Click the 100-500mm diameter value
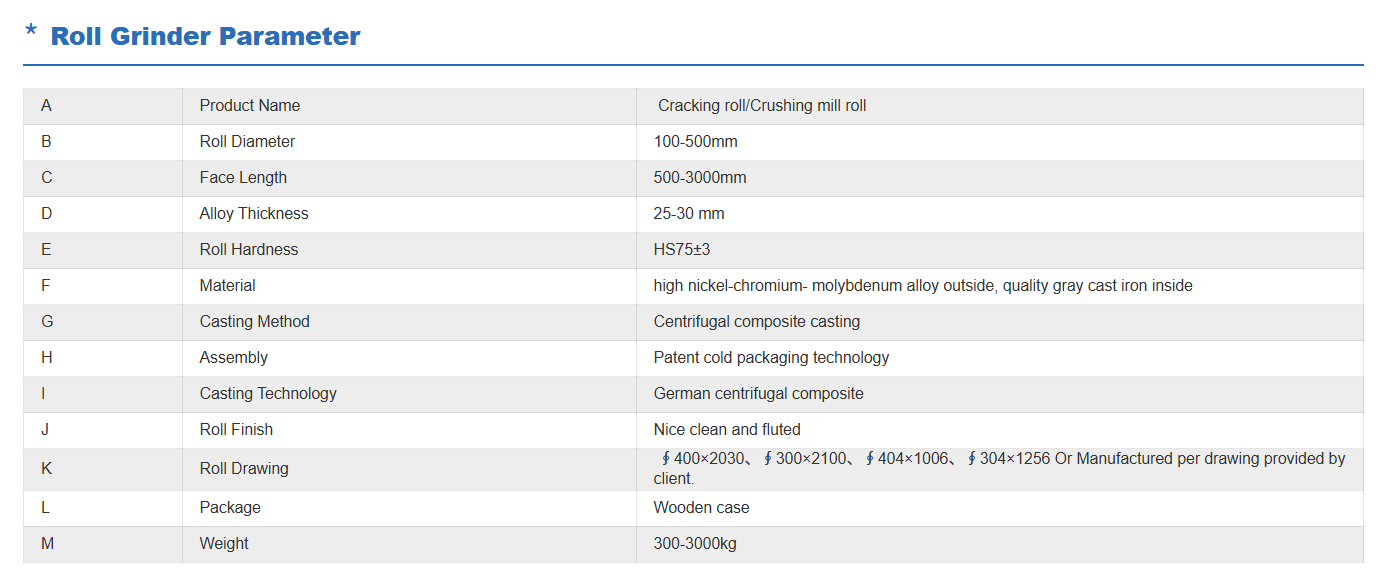This screenshot has width=1383, height=582. [x=696, y=142]
